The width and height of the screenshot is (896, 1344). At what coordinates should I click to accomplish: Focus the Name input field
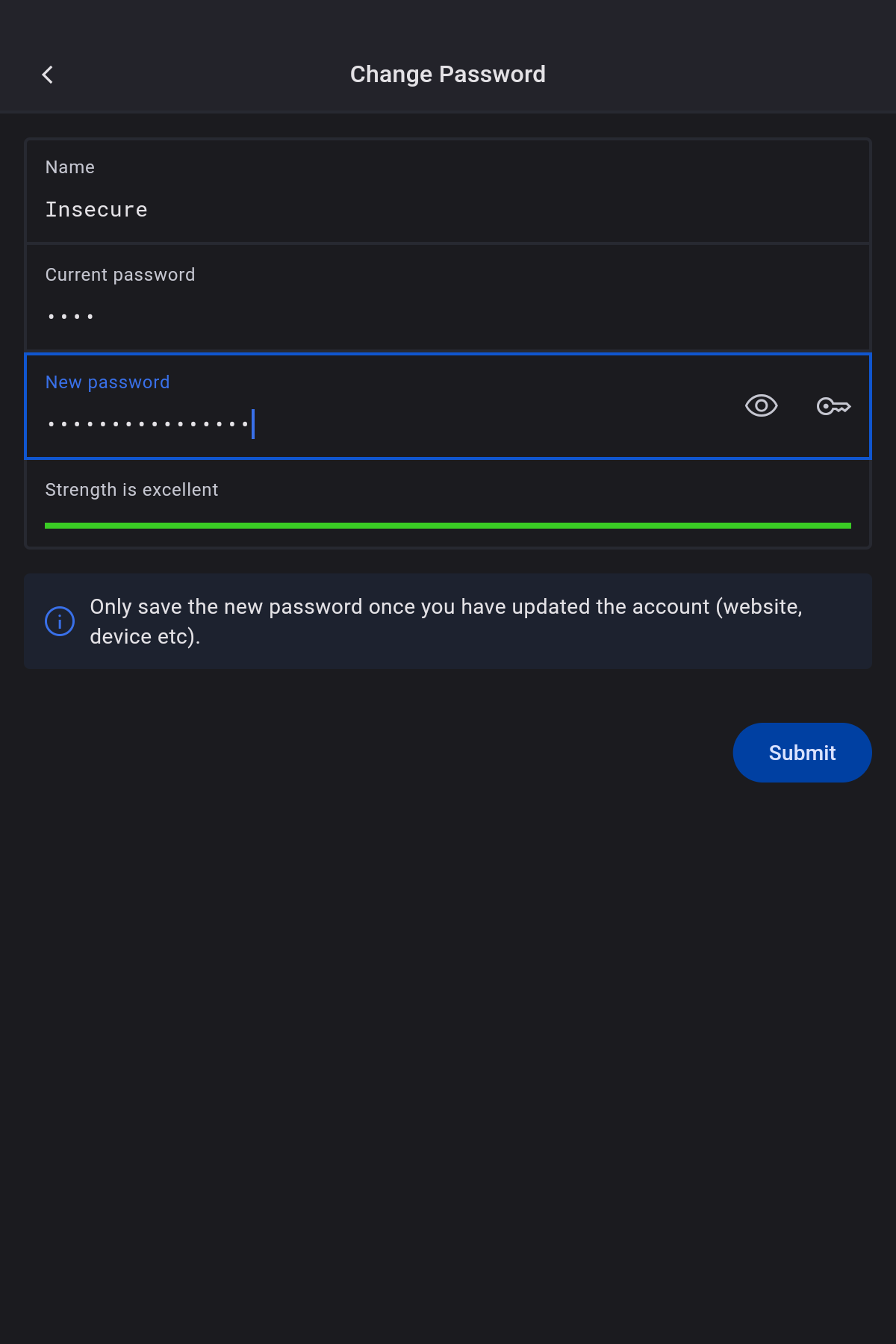[448, 210]
